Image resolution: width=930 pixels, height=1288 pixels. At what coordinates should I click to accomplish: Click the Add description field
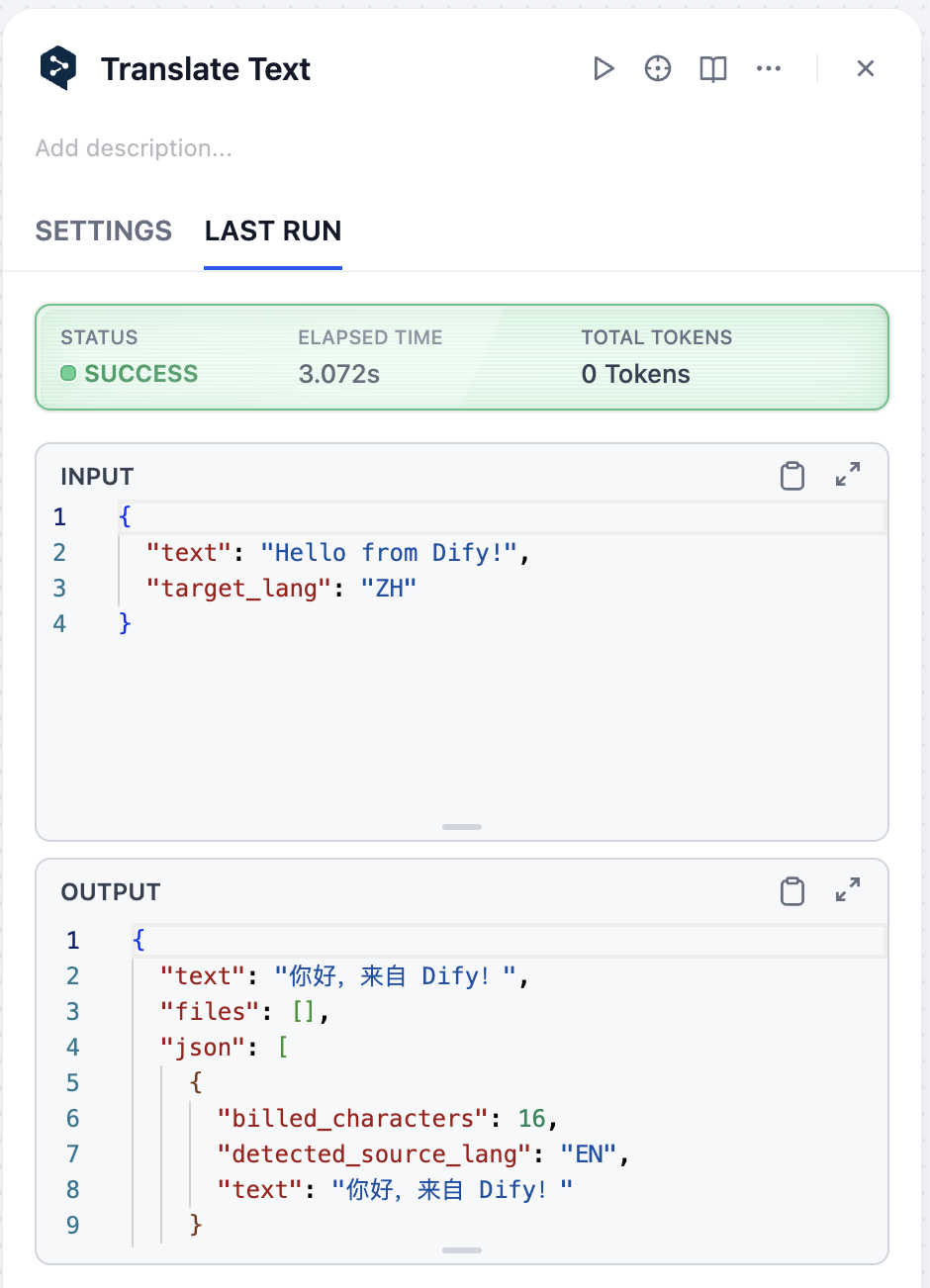click(134, 148)
